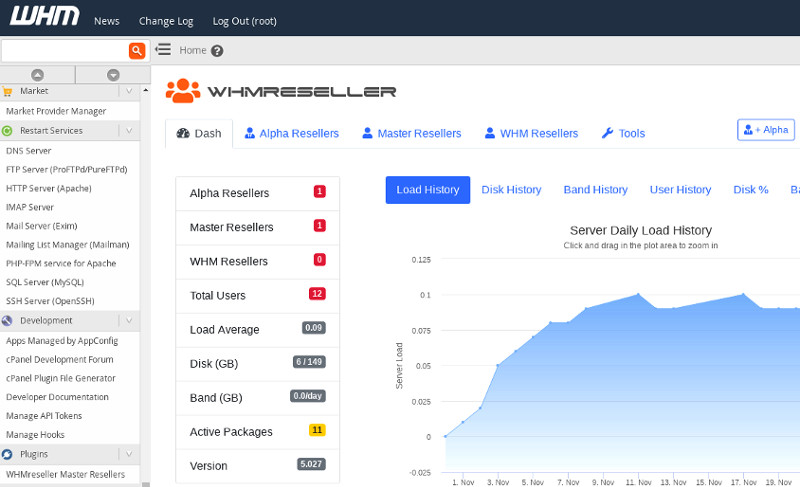
Task: Click the WHM logo
Action: pos(38,19)
